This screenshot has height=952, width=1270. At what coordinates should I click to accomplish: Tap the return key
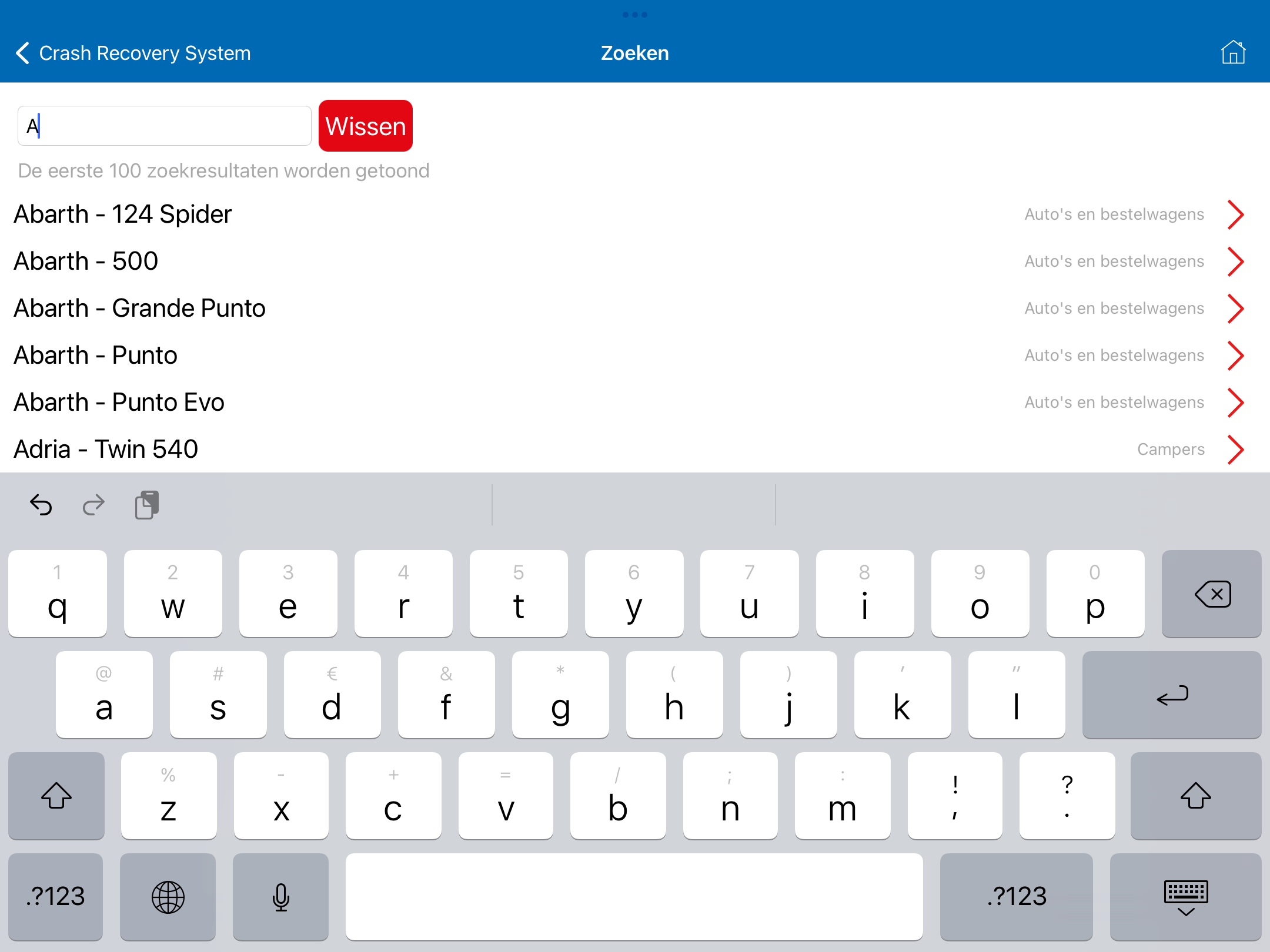click(1171, 695)
